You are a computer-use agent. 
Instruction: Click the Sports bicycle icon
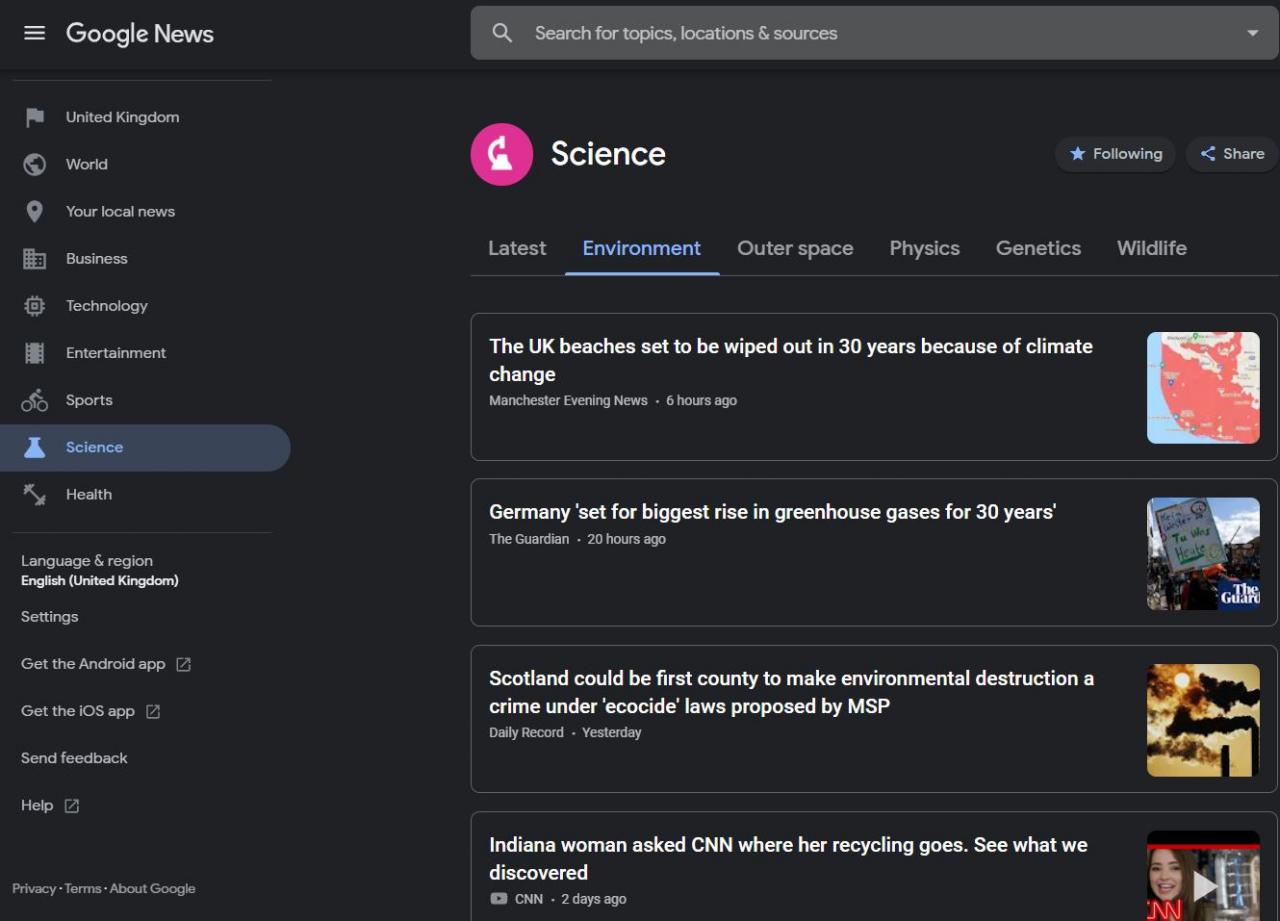[x=35, y=400]
